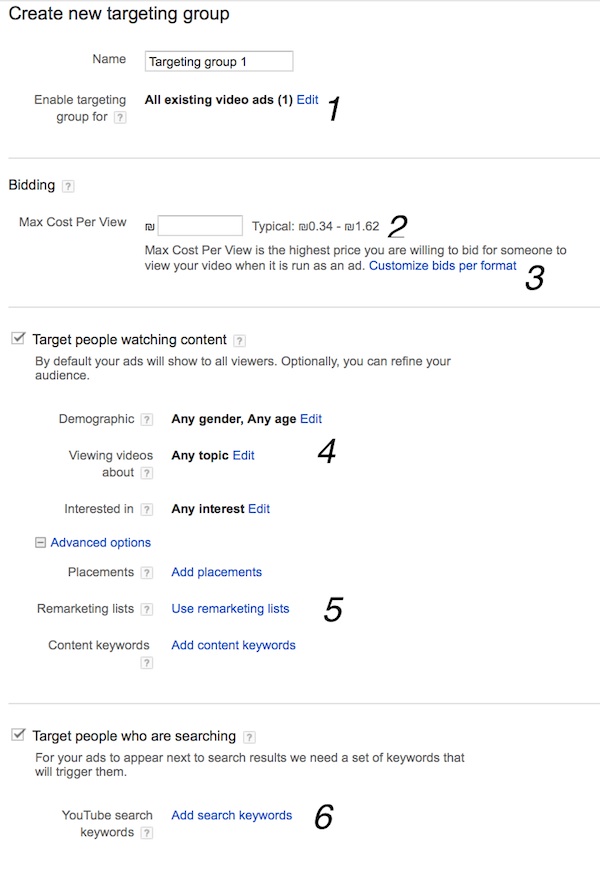Click help icon for Enable targeting group
This screenshot has width=600, height=873.
[120, 117]
